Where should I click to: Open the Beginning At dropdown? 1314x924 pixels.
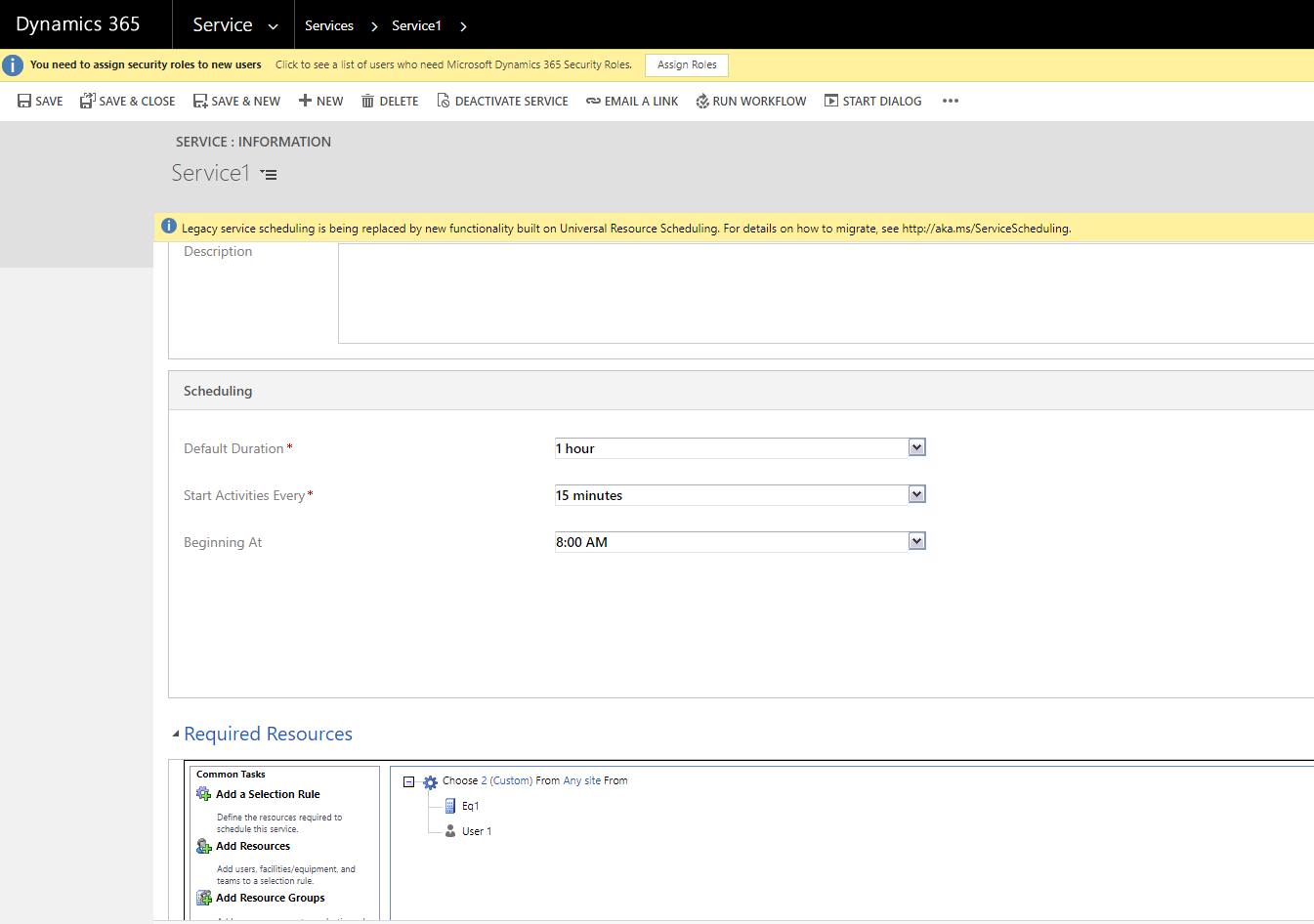click(916, 541)
